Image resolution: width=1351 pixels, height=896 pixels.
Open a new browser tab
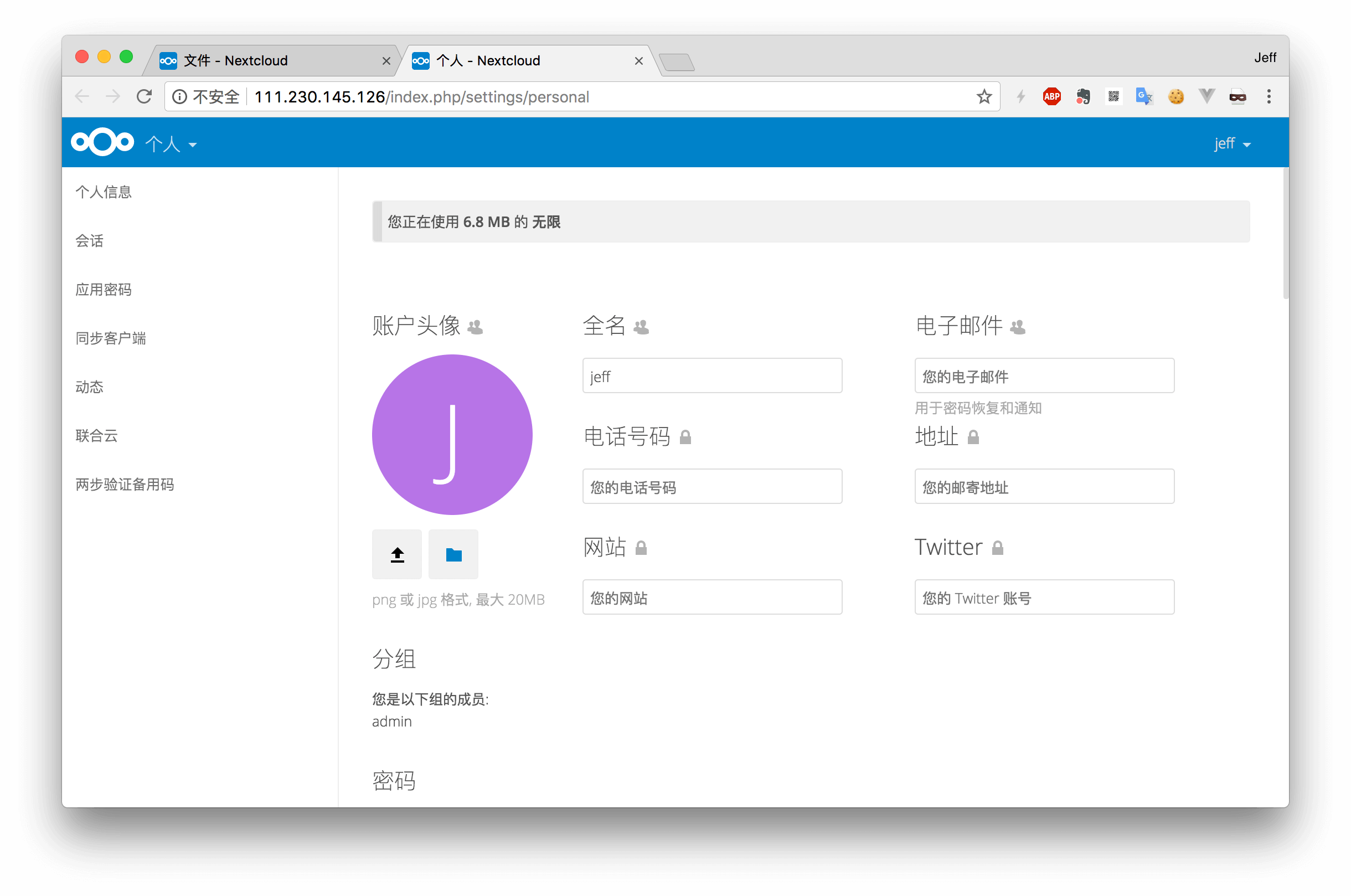[x=677, y=61]
